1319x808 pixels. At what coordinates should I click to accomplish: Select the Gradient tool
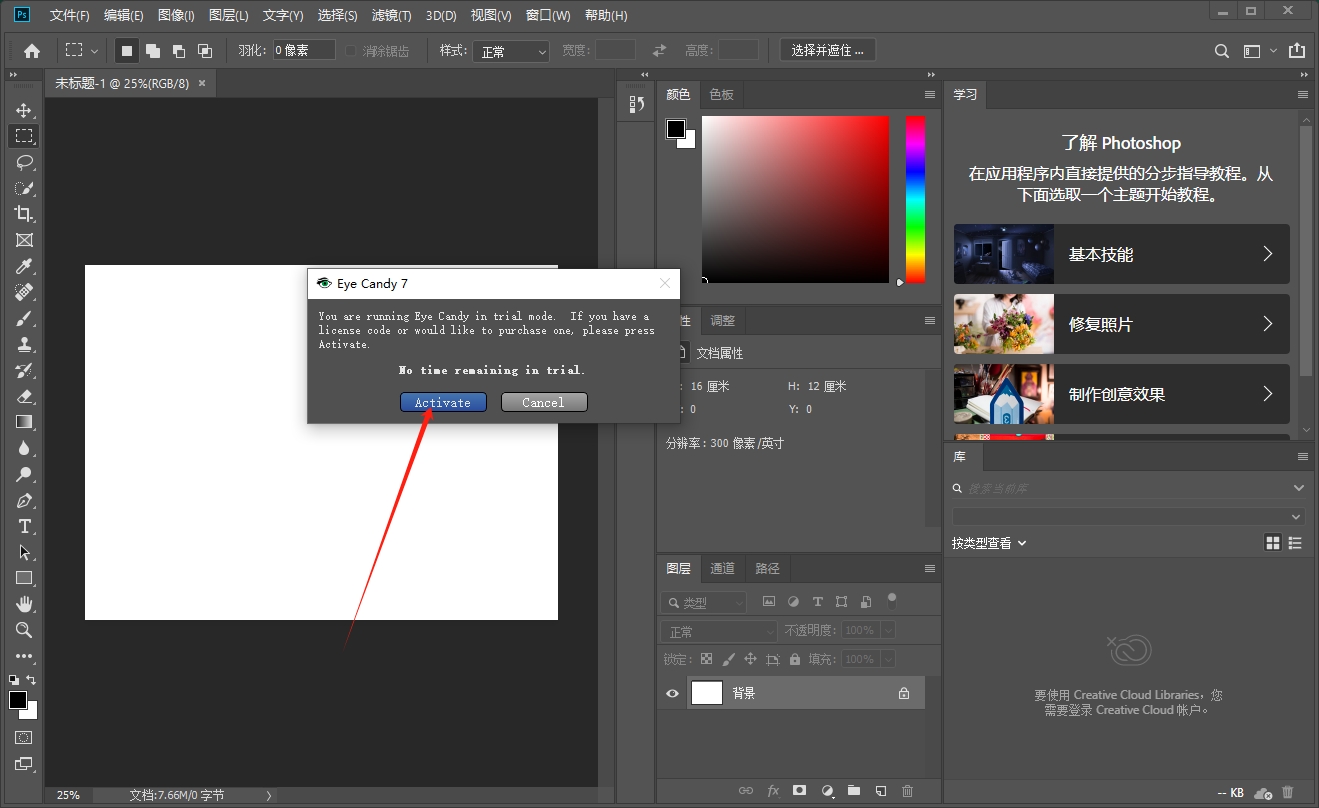coord(24,422)
